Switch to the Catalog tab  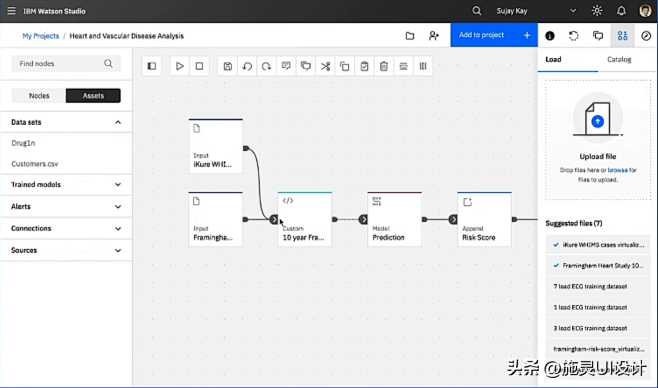click(x=619, y=60)
